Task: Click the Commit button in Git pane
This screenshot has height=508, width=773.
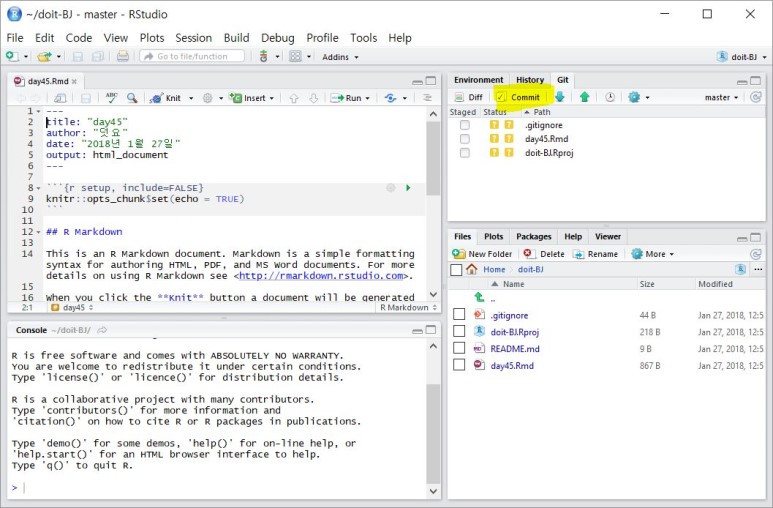Action: pyautogui.click(x=518, y=97)
